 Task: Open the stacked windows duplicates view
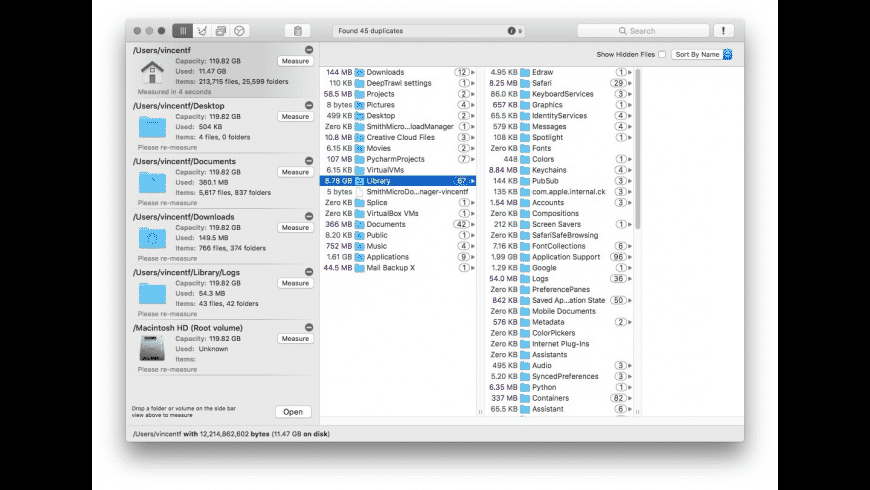(221, 31)
